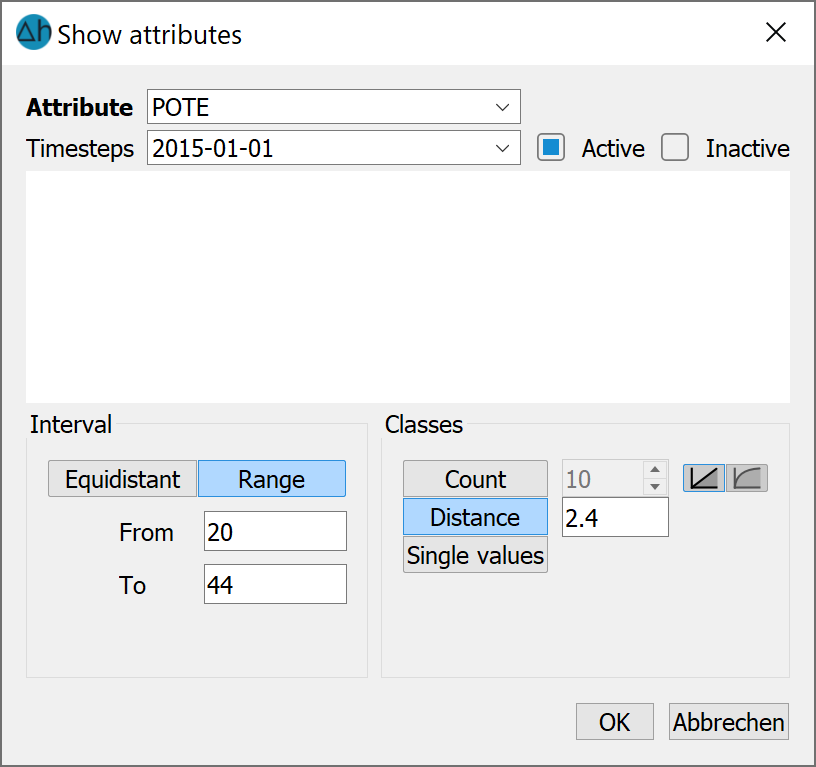Cancel with the Abbrechen button

[x=729, y=722]
